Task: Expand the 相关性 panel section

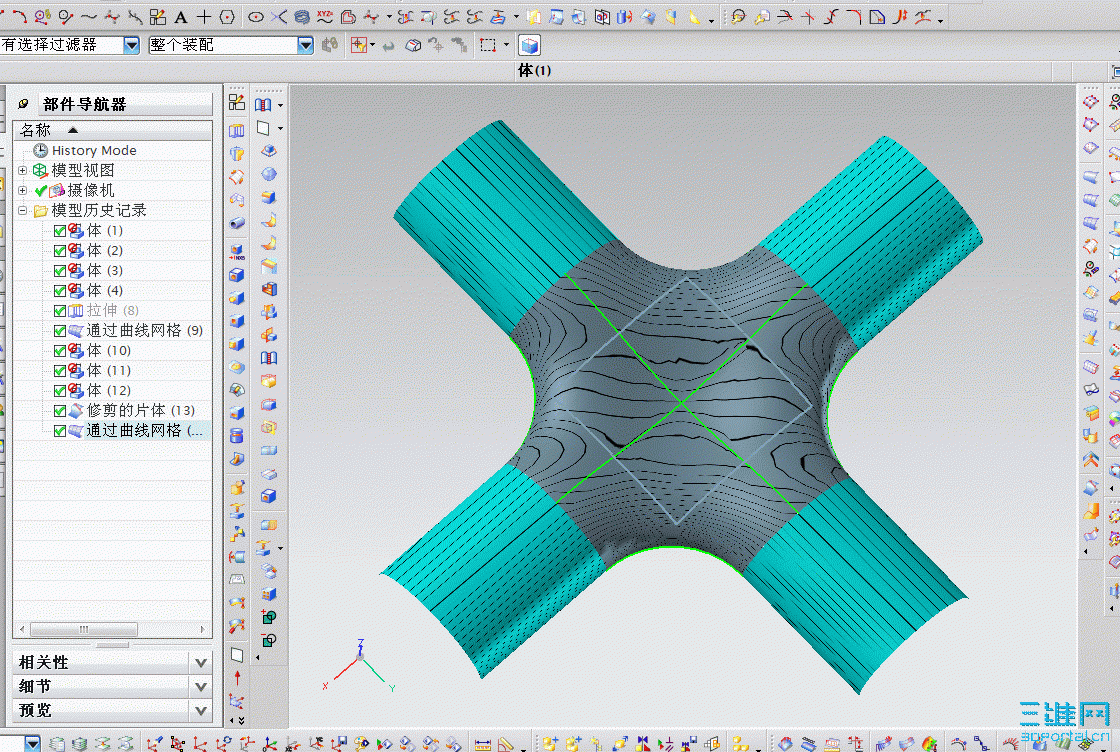Action: point(201,663)
